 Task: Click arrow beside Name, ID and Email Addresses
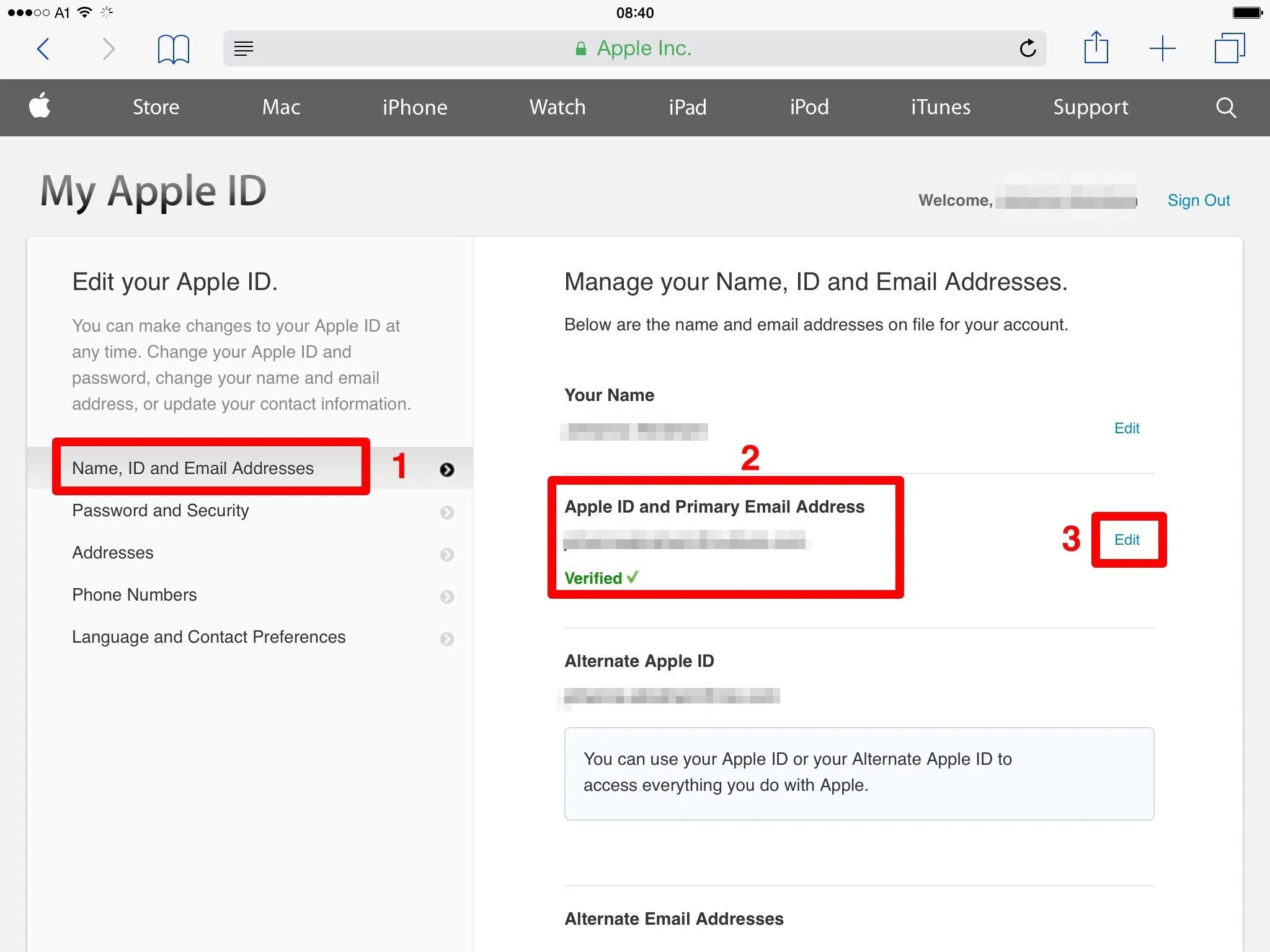point(446,470)
